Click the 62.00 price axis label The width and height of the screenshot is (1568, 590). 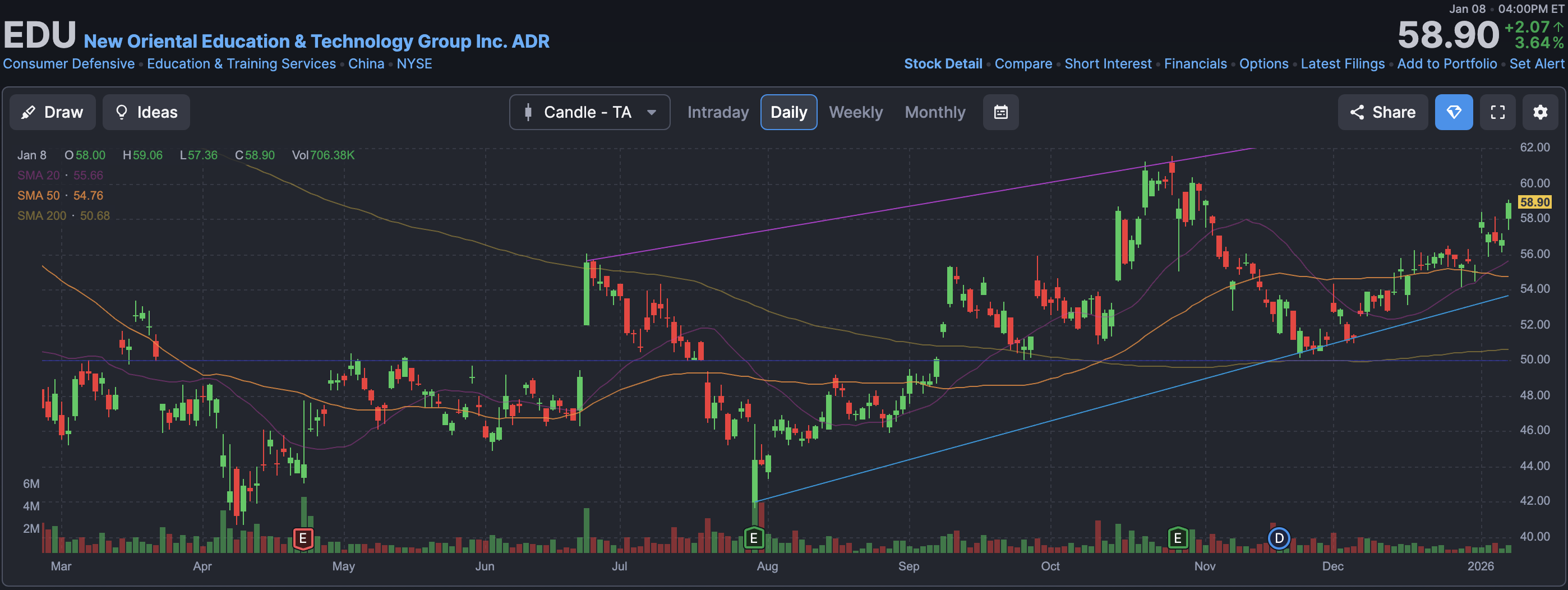[1534, 147]
